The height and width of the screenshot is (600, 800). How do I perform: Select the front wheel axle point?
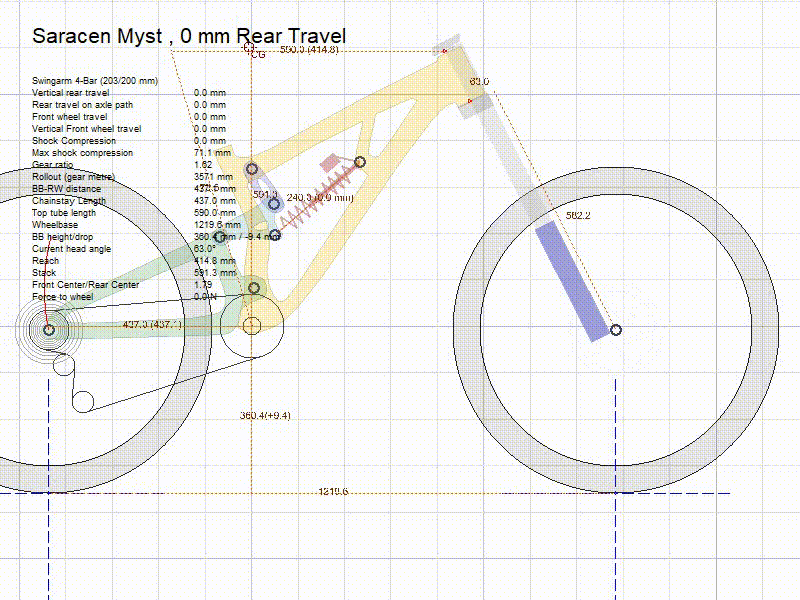tap(616, 330)
